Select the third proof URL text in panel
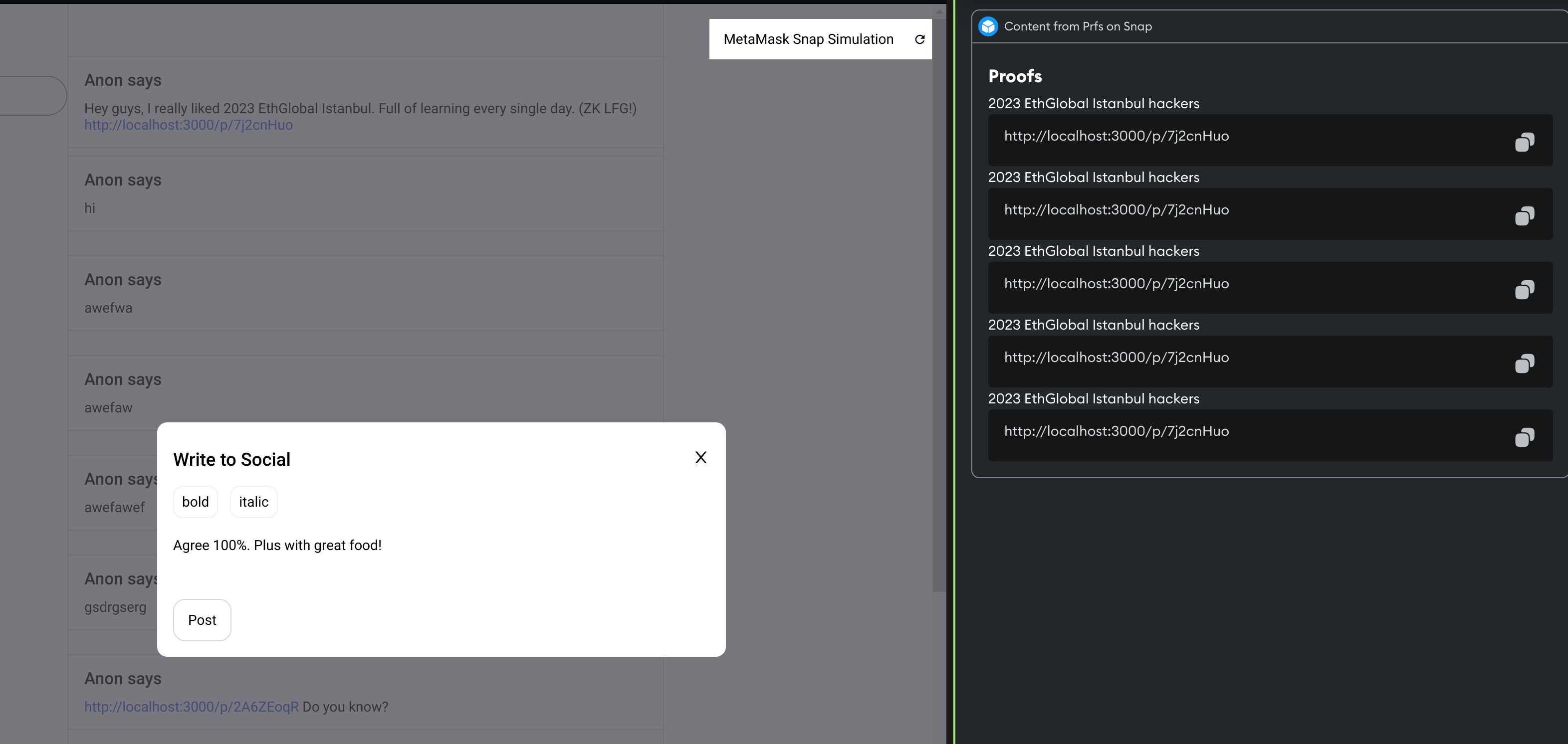 pos(1117,283)
